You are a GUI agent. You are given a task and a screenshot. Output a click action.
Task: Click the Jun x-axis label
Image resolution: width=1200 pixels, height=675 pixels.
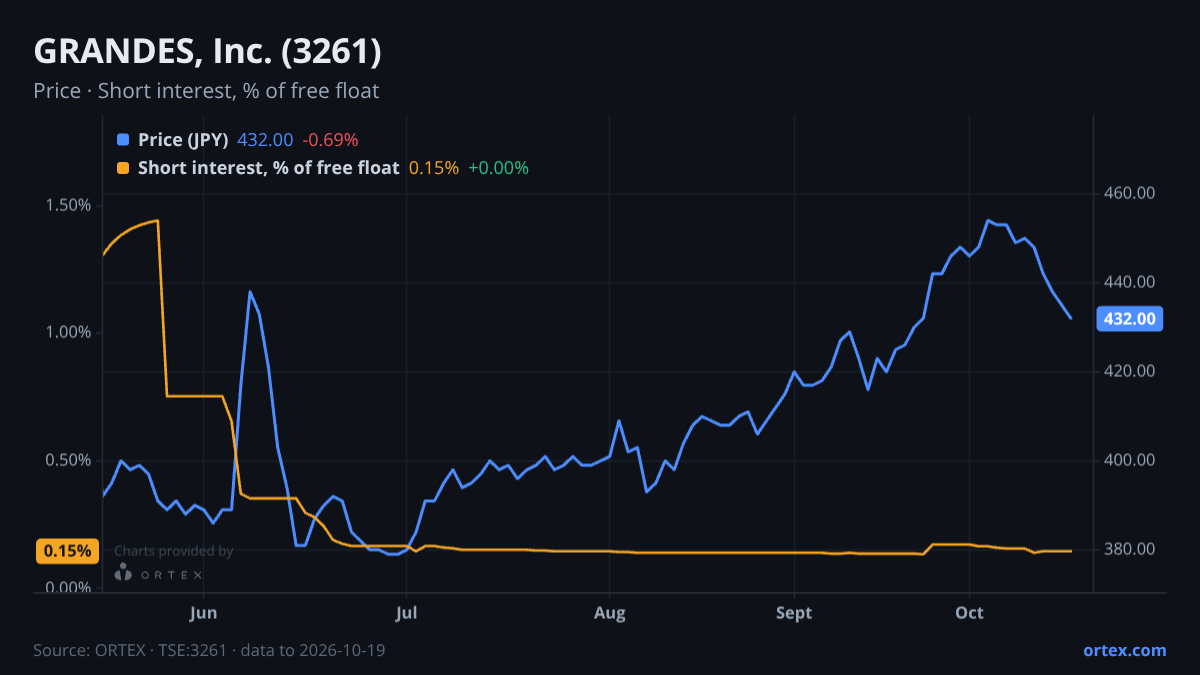tap(203, 612)
